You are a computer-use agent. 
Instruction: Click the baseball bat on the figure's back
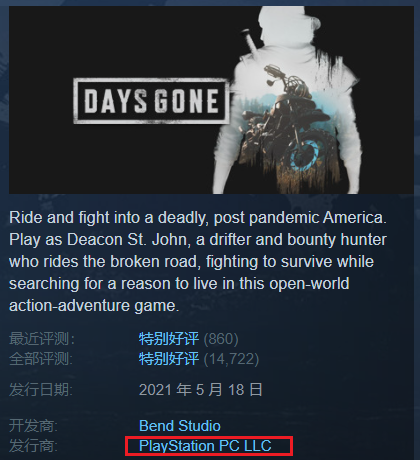tap(252, 43)
